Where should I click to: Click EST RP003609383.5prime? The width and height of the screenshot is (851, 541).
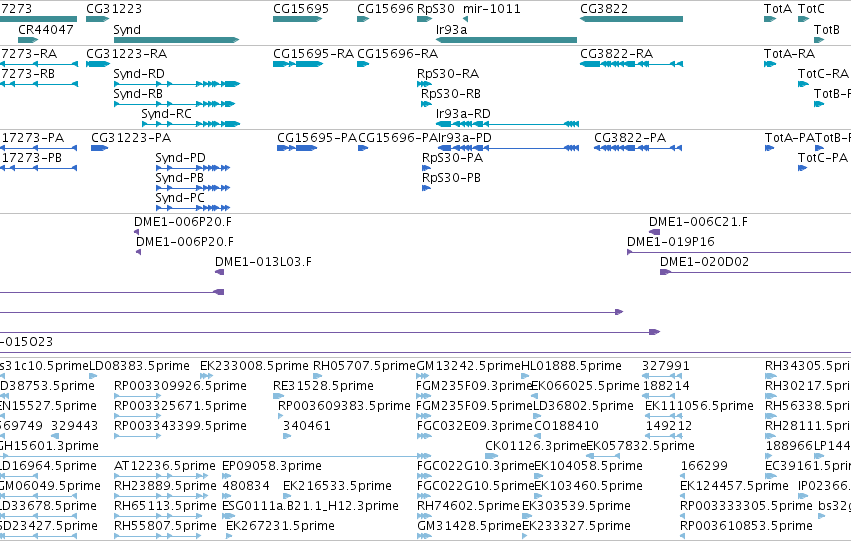[344, 406]
